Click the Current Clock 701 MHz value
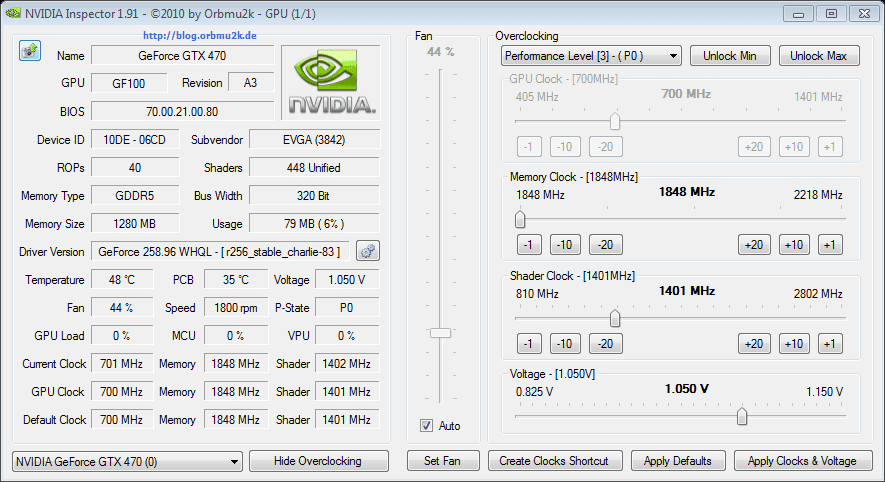Image resolution: width=885 pixels, height=482 pixels. point(122,363)
